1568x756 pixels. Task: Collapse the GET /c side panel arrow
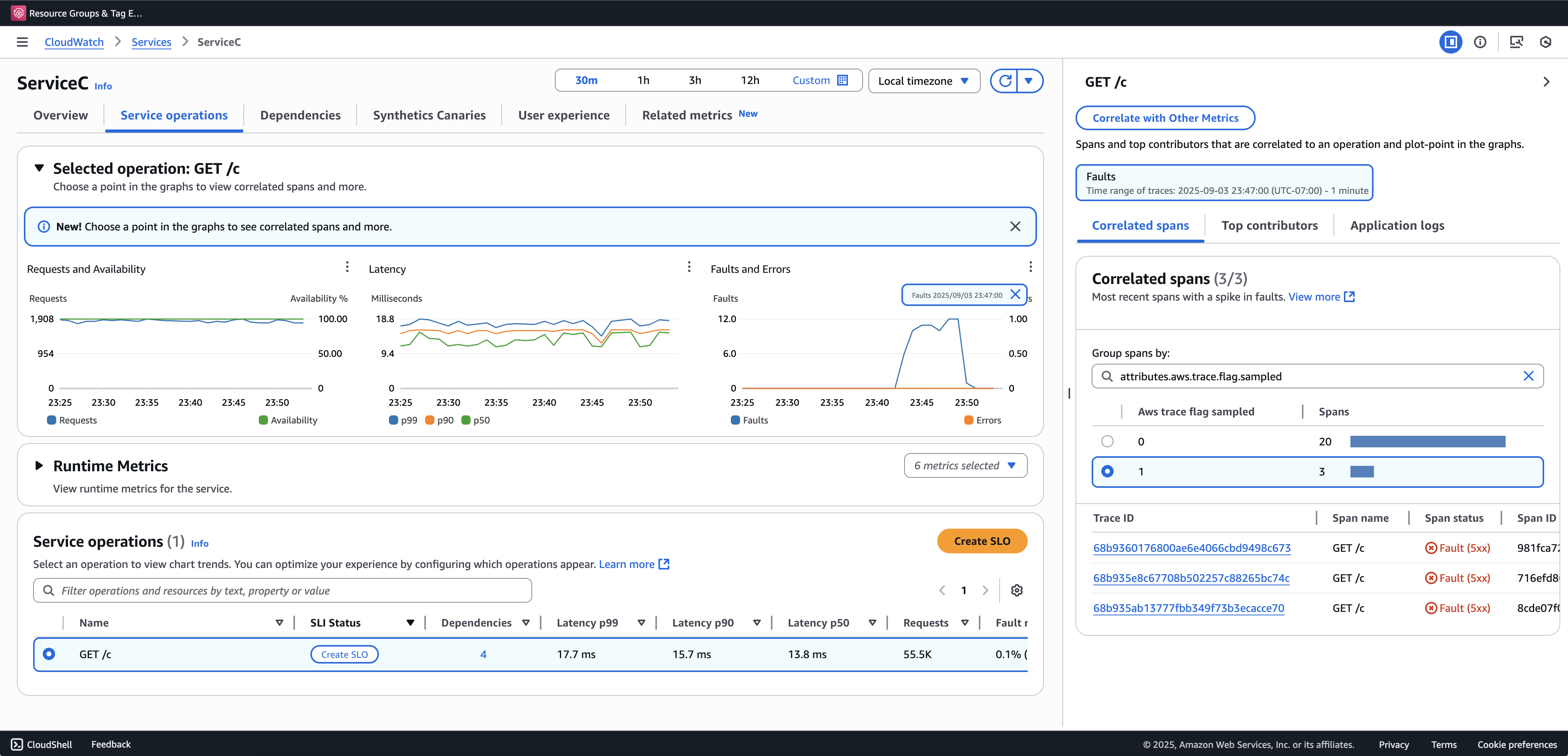1546,82
